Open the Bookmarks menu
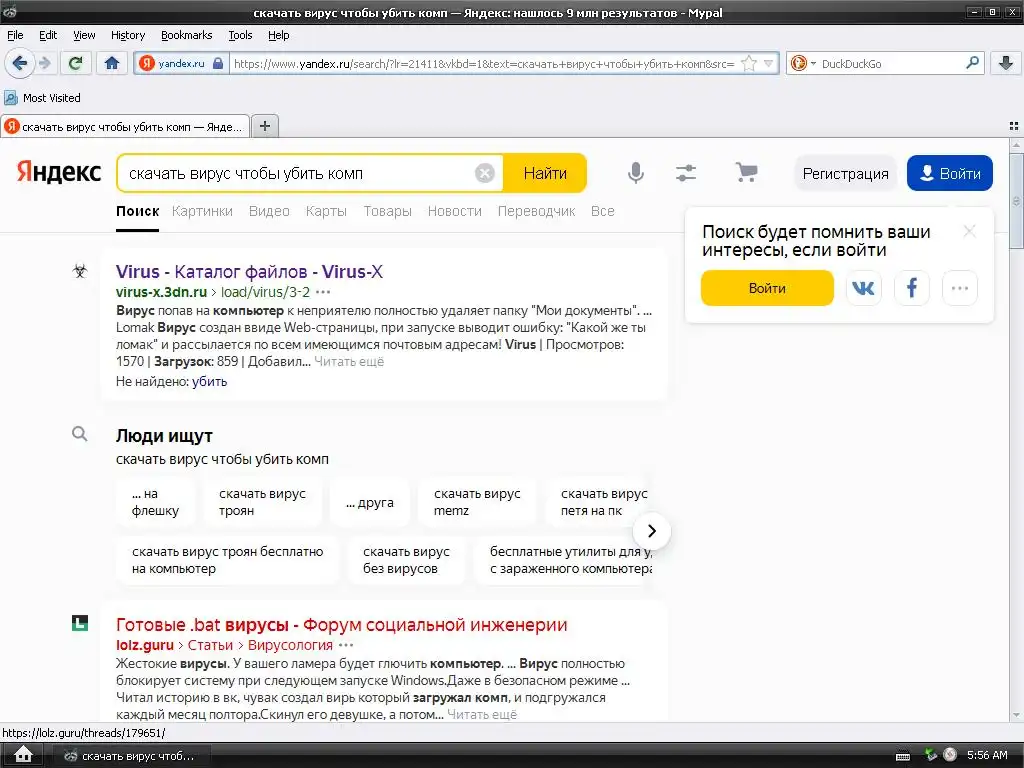The height and width of the screenshot is (768, 1024). click(186, 35)
